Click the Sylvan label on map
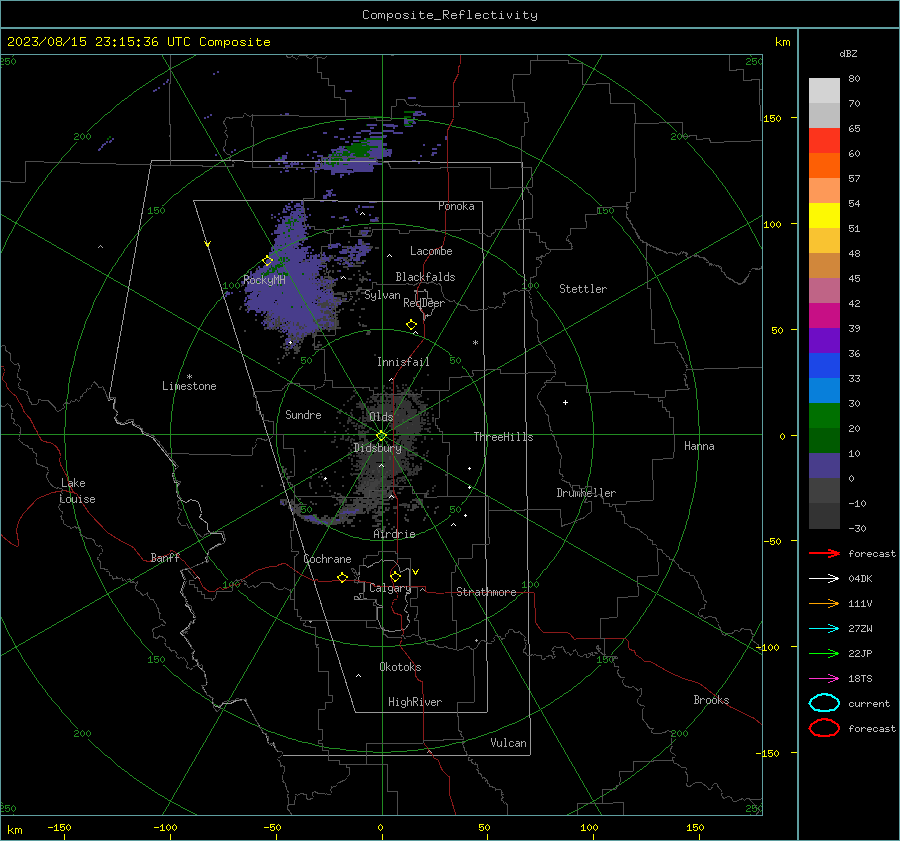The image size is (900, 841). (x=382, y=295)
